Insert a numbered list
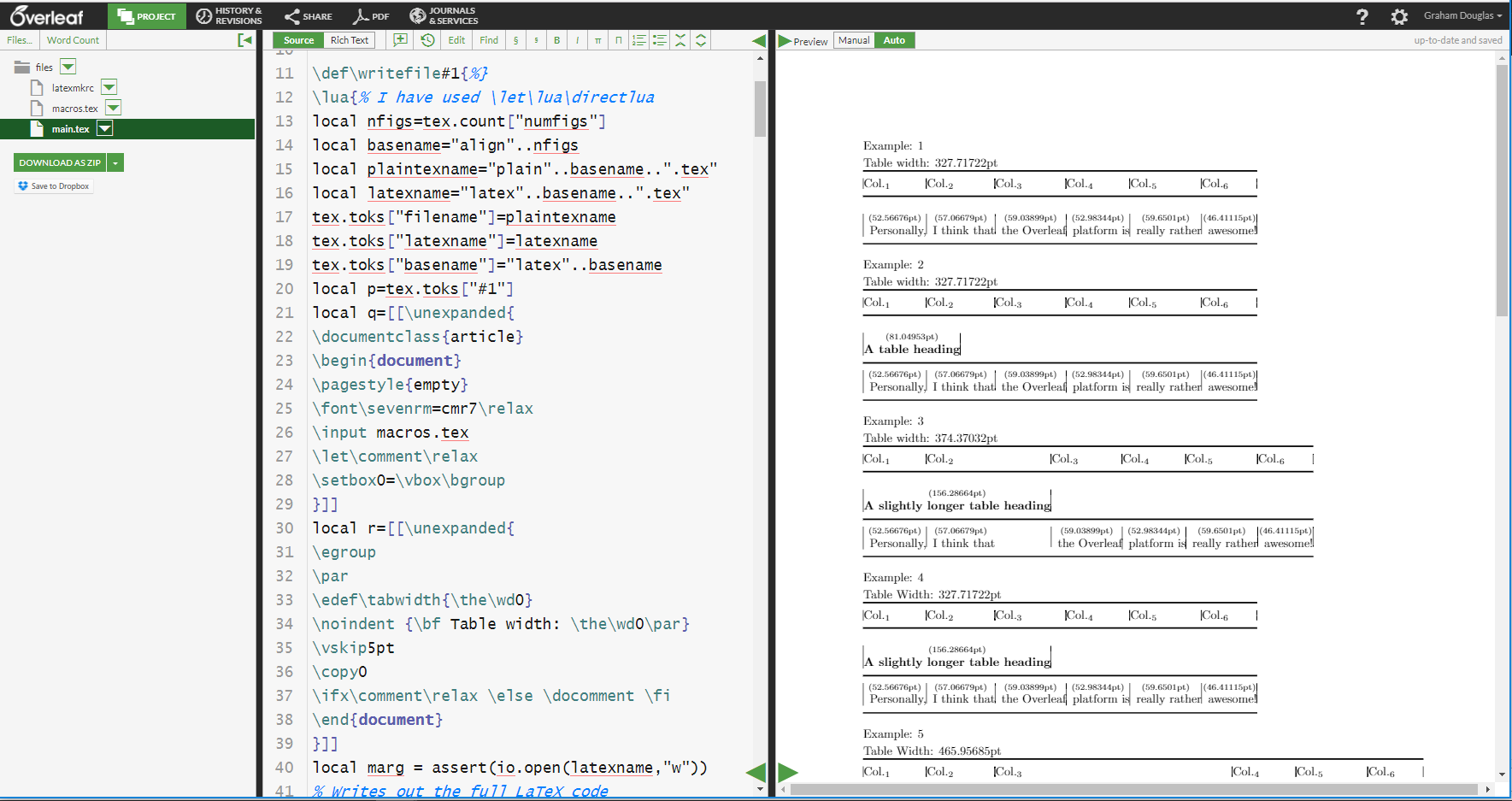Screen dimensions: 1512x801 point(638,40)
